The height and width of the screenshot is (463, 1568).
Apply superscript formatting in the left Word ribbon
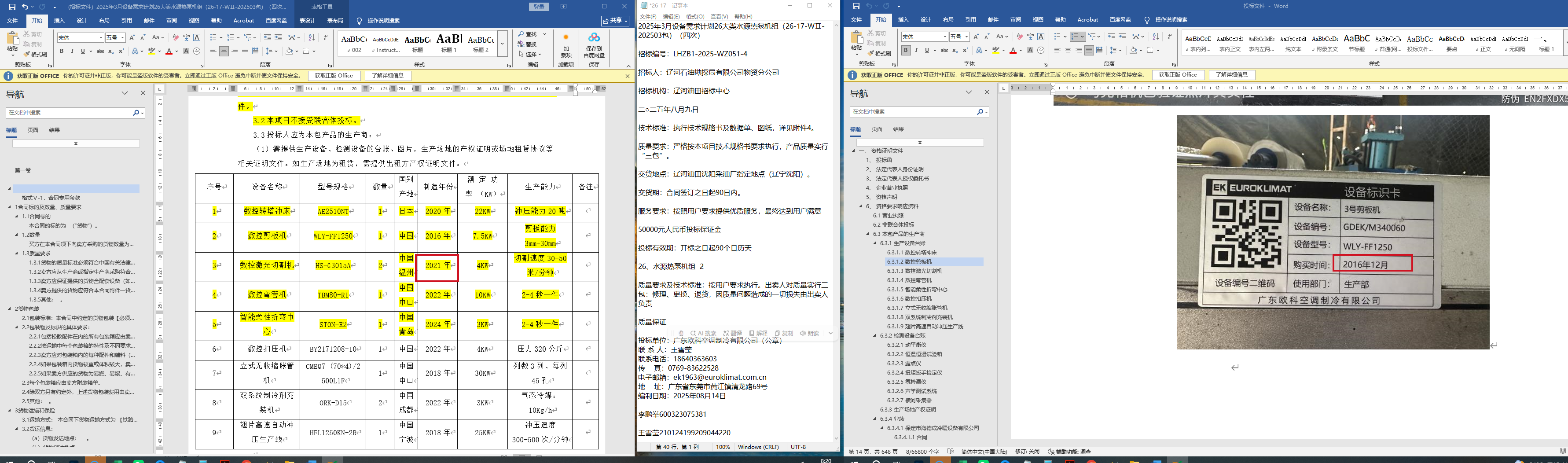(x=122, y=51)
